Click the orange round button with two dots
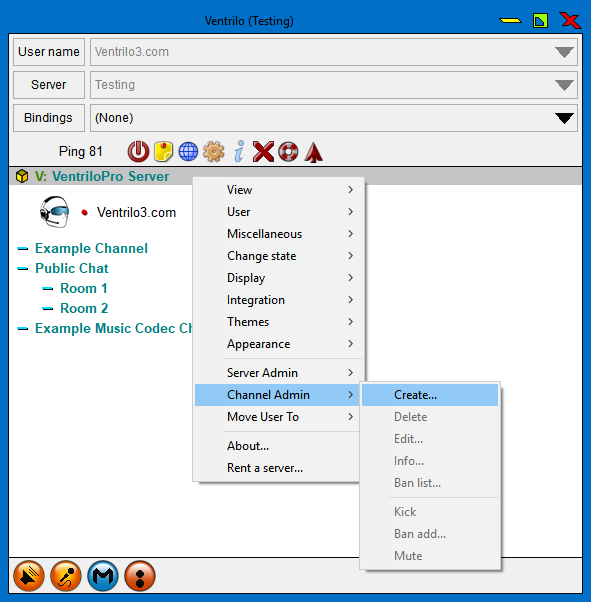The height and width of the screenshot is (602, 591). click(x=140, y=576)
